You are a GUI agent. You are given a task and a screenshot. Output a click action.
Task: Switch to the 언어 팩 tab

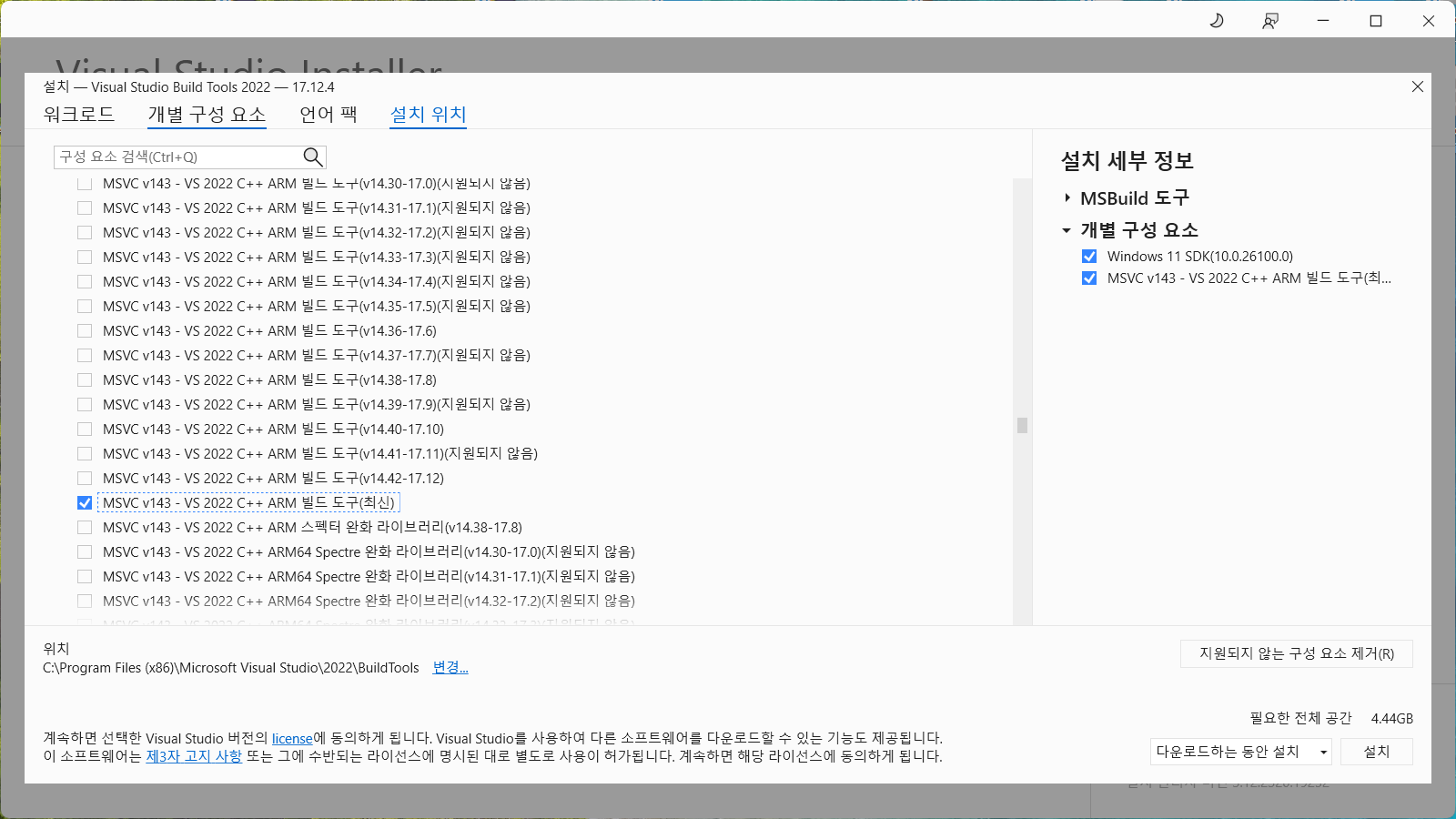pos(329,115)
